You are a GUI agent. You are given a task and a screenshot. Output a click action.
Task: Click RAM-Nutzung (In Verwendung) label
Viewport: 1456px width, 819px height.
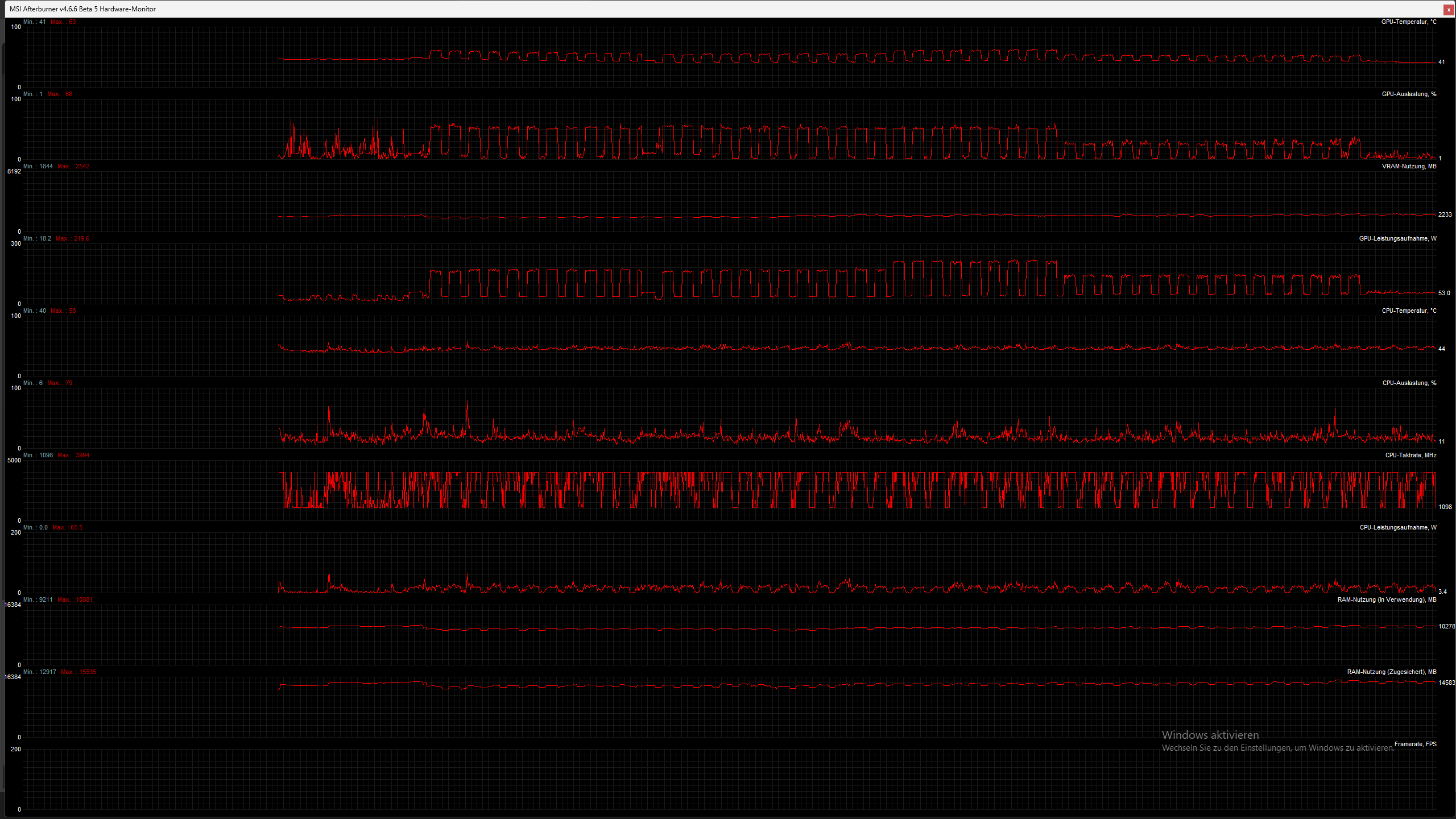click(1387, 600)
